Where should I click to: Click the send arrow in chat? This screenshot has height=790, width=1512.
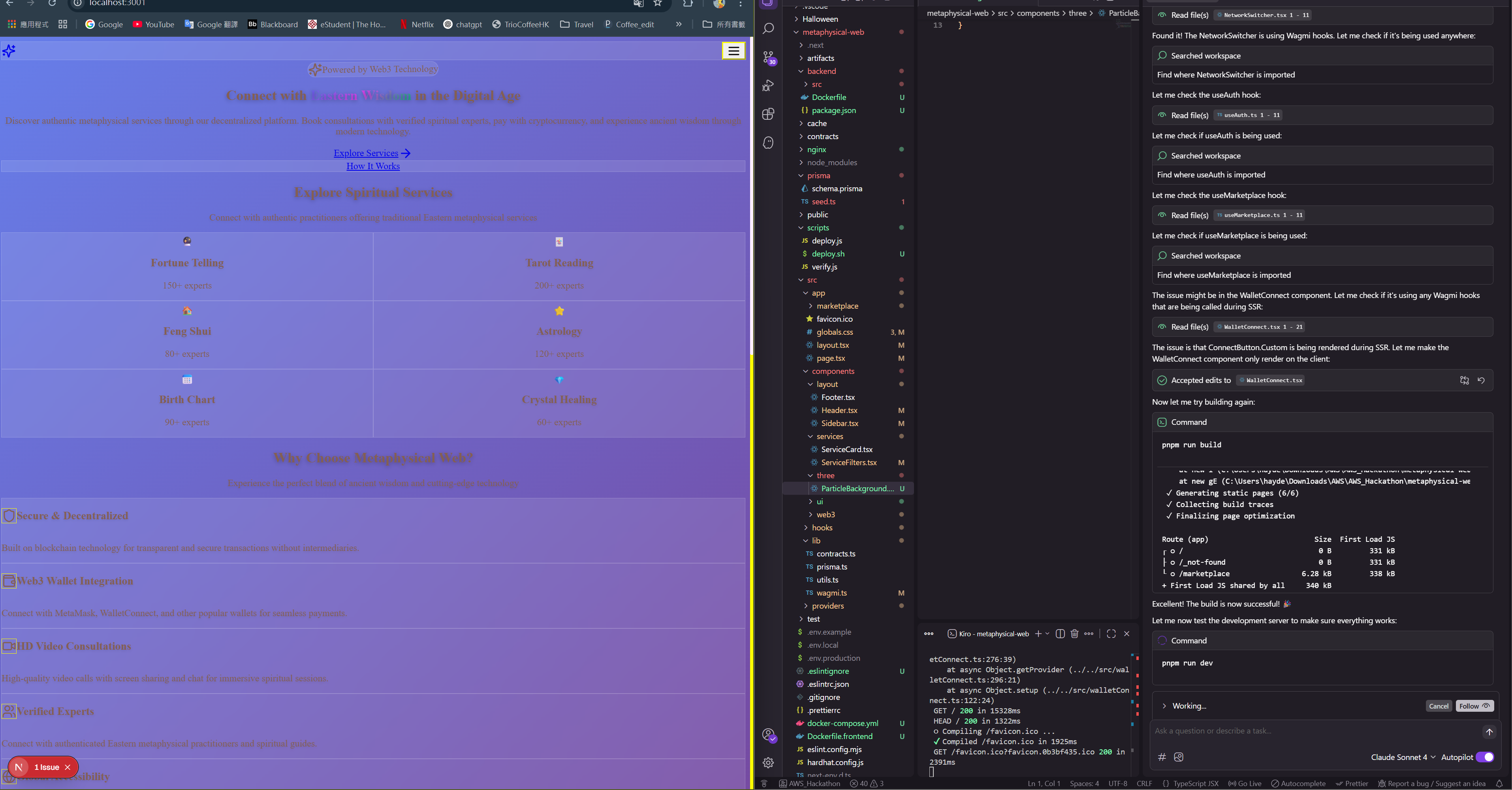(1489, 732)
